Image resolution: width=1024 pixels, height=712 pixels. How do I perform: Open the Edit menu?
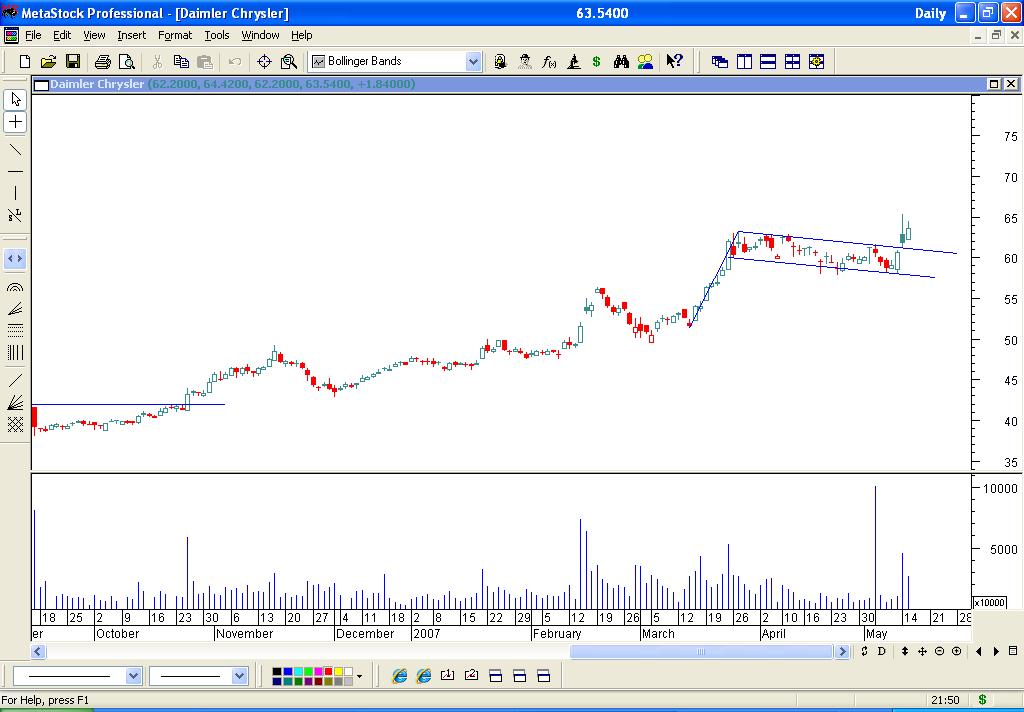pos(62,35)
